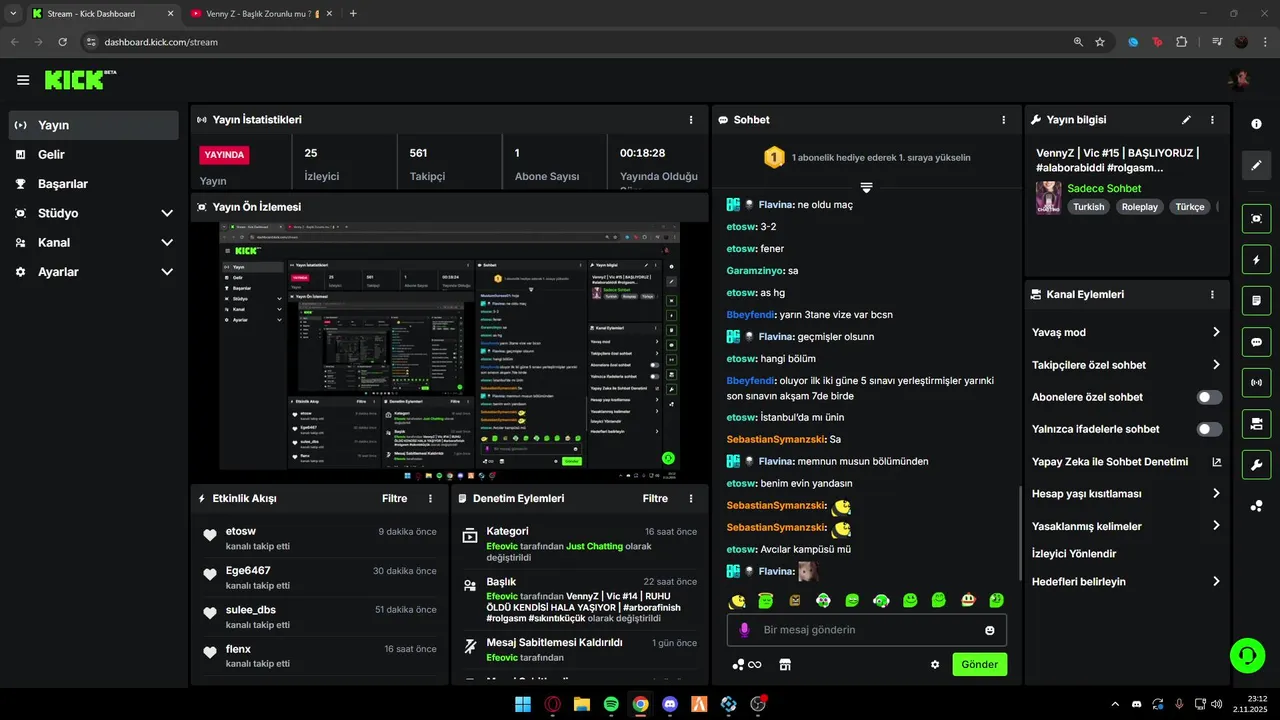Open Yapay Zeka ile Sohbet Denetimi external link
The width and height of the screenshot is (1280, 720).
(x=1217, y=462)
